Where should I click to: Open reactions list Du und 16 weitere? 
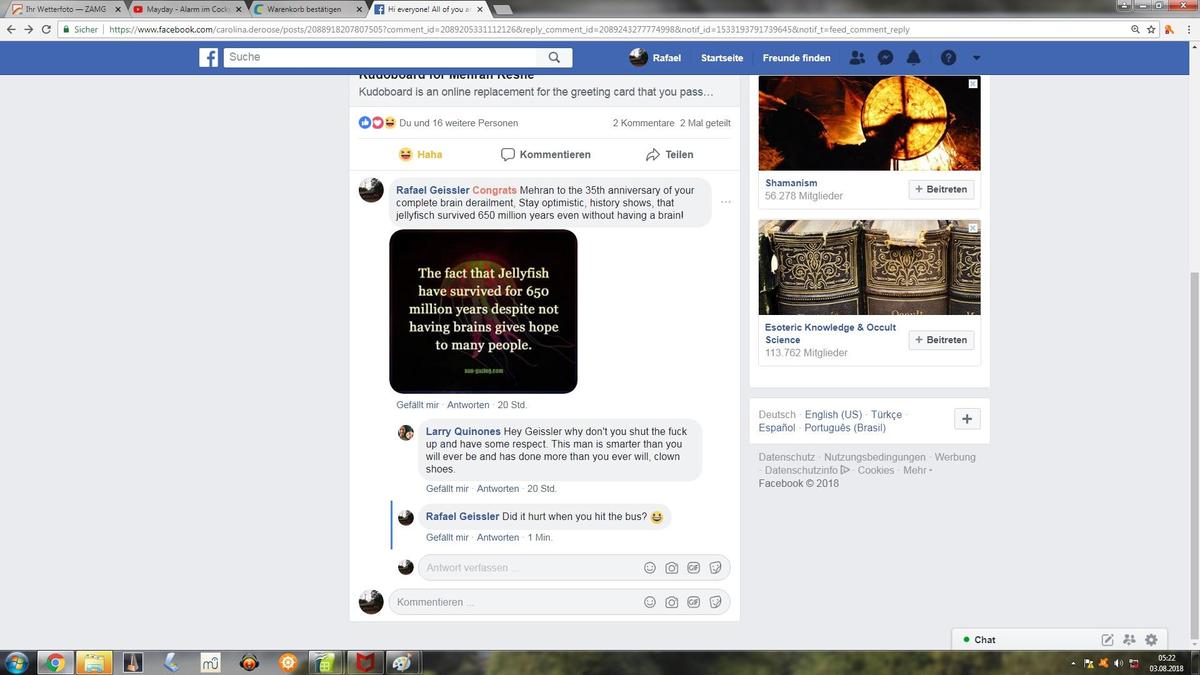(458, 123)
